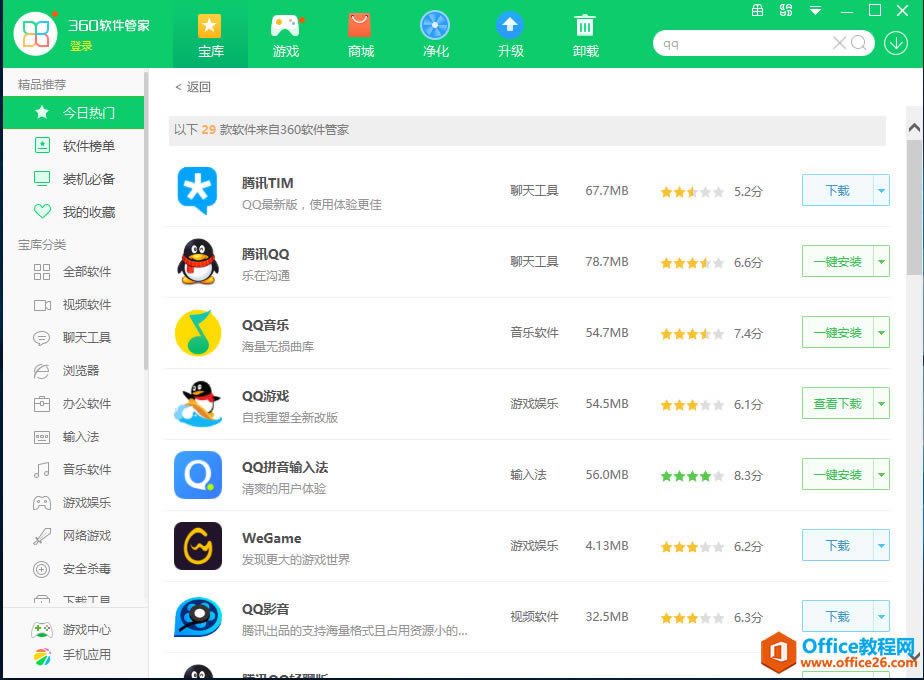Viewport: 924px width, 680px height.
Task: Click 查看下载 for QQ游戏
Action: (837, 403)
